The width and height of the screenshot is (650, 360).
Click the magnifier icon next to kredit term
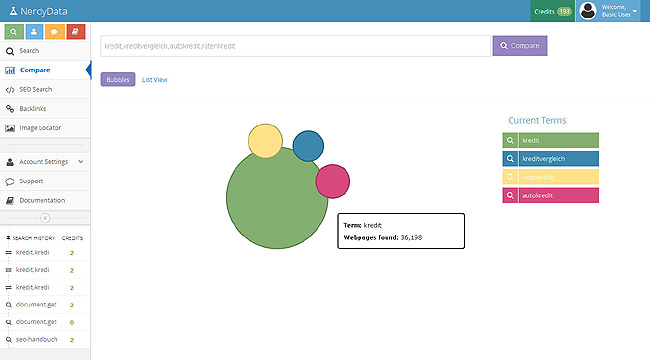[510, 140]
